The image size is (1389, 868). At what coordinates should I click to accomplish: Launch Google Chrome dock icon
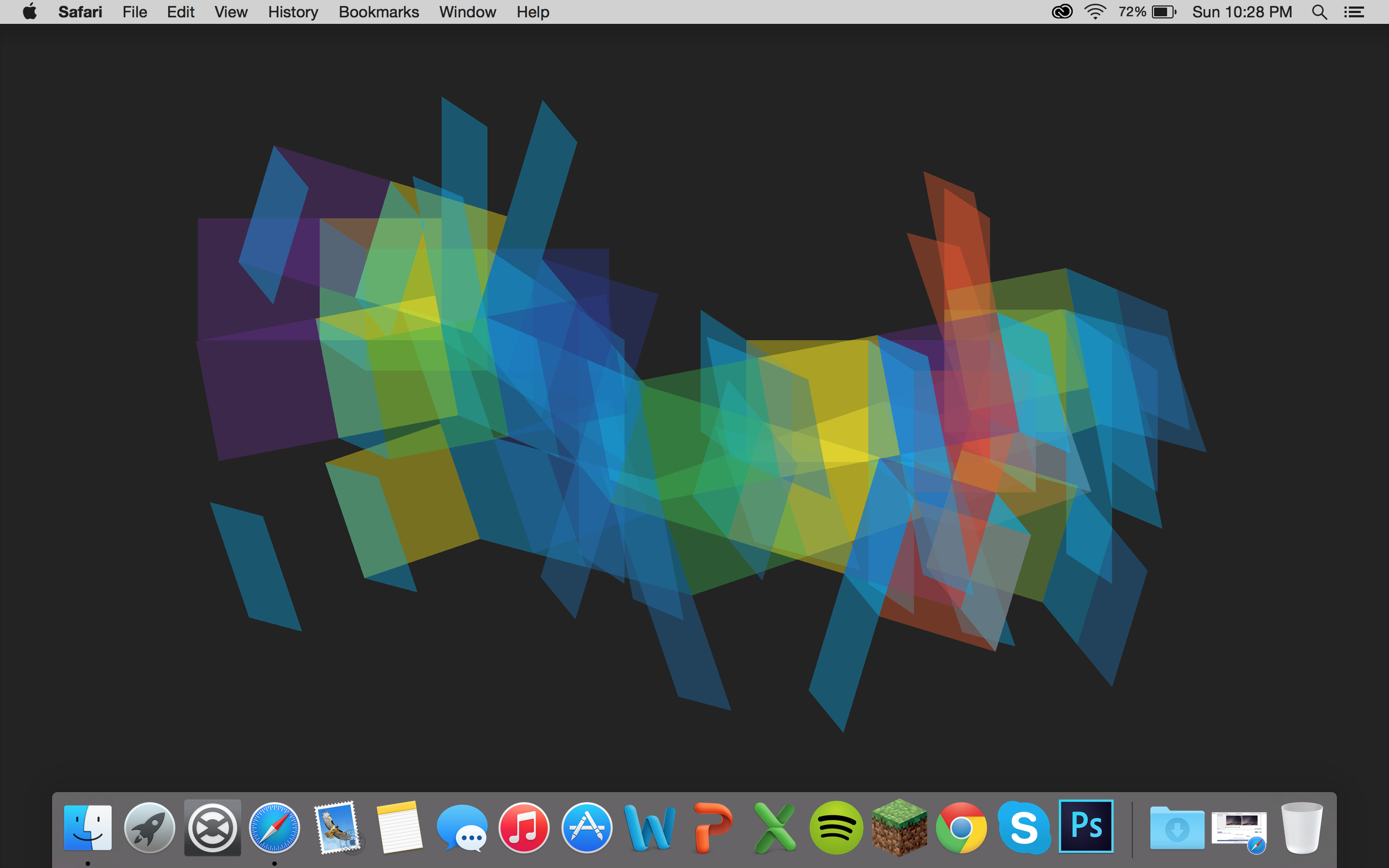[x=961, y=827]
